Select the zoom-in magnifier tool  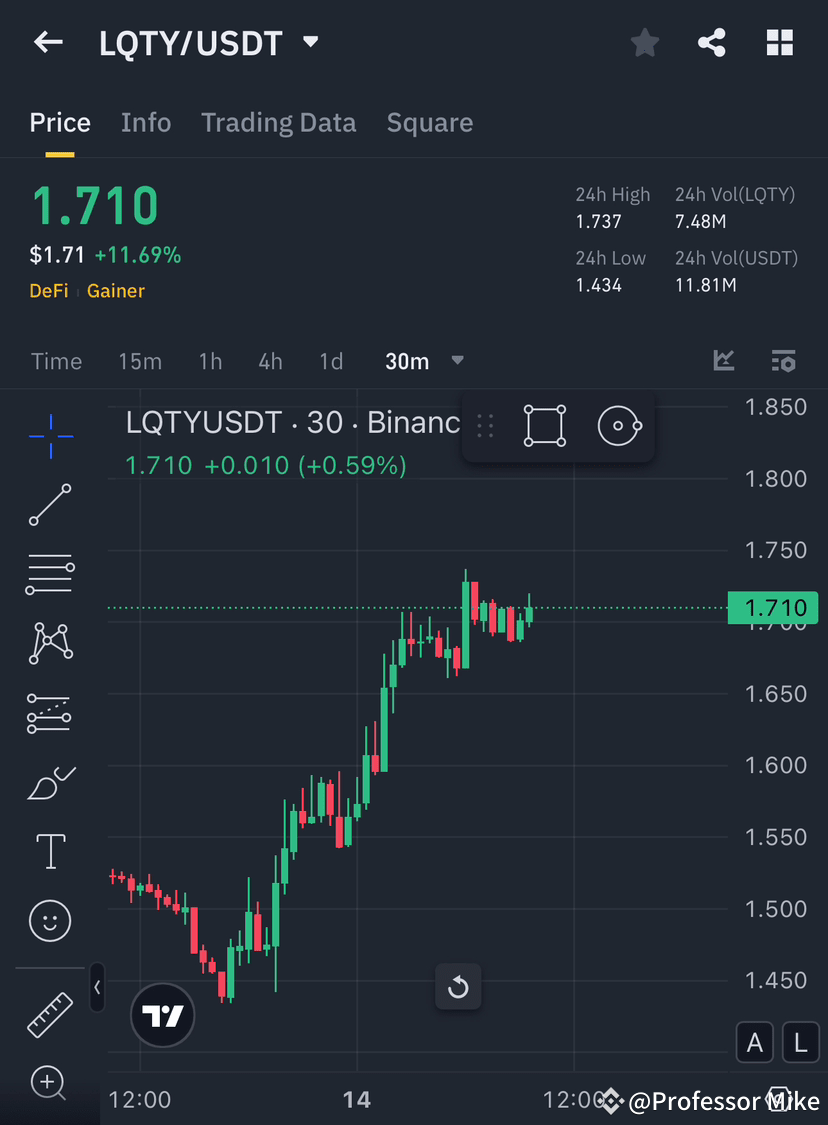[49, 1083]
